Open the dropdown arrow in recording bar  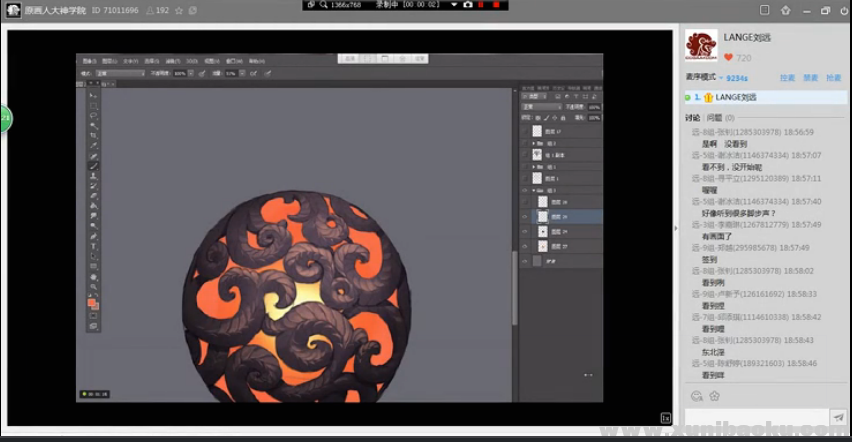point(452,5)
